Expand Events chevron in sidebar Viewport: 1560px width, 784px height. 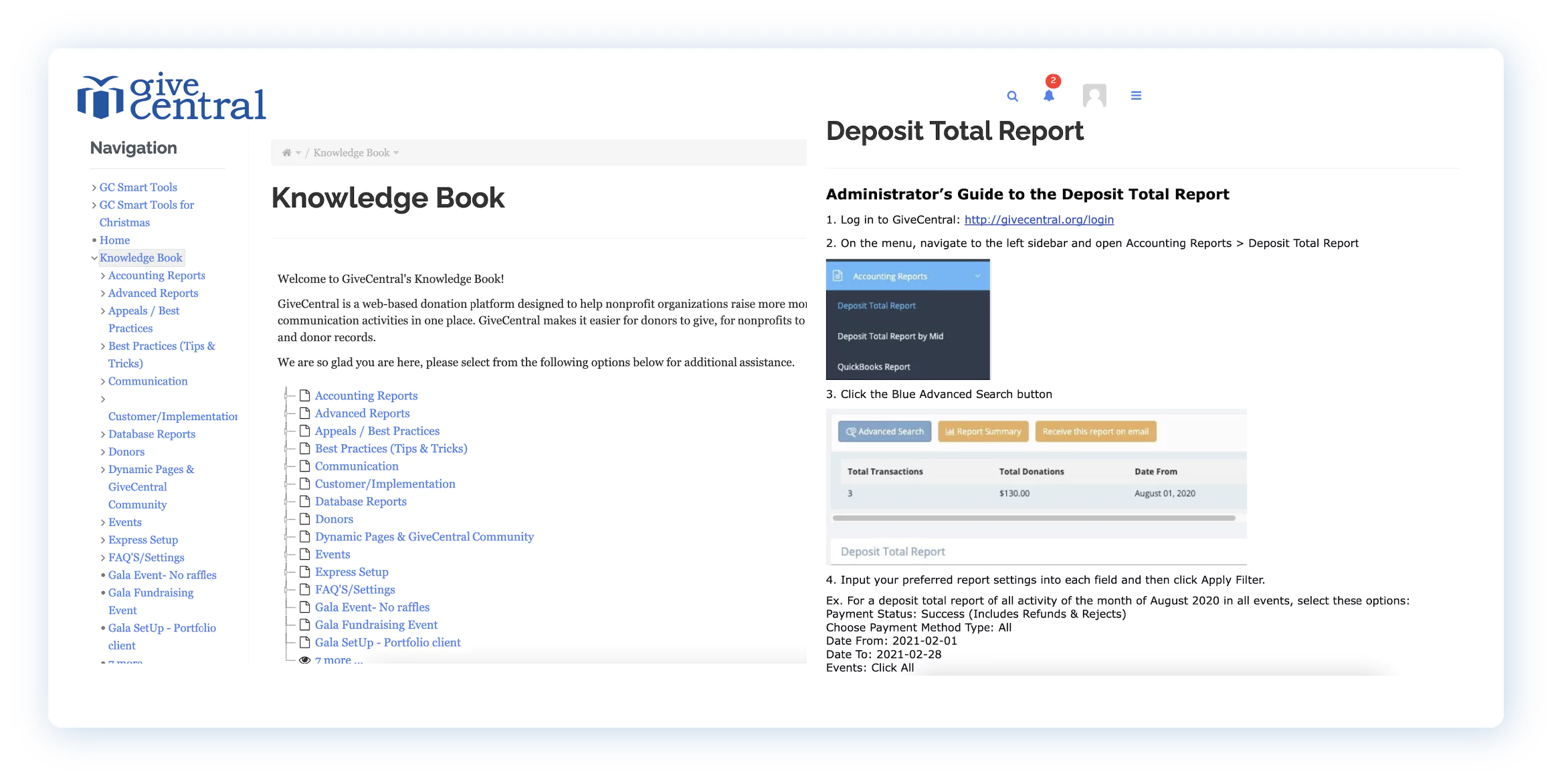102,522
